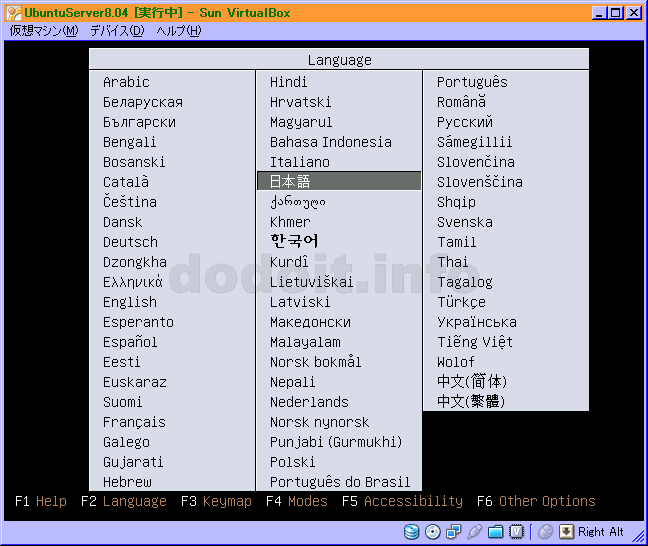Image resolution: width=648 pixels, height=546 pixels.
Task: Select Українська language
Action: coord(477,322)
